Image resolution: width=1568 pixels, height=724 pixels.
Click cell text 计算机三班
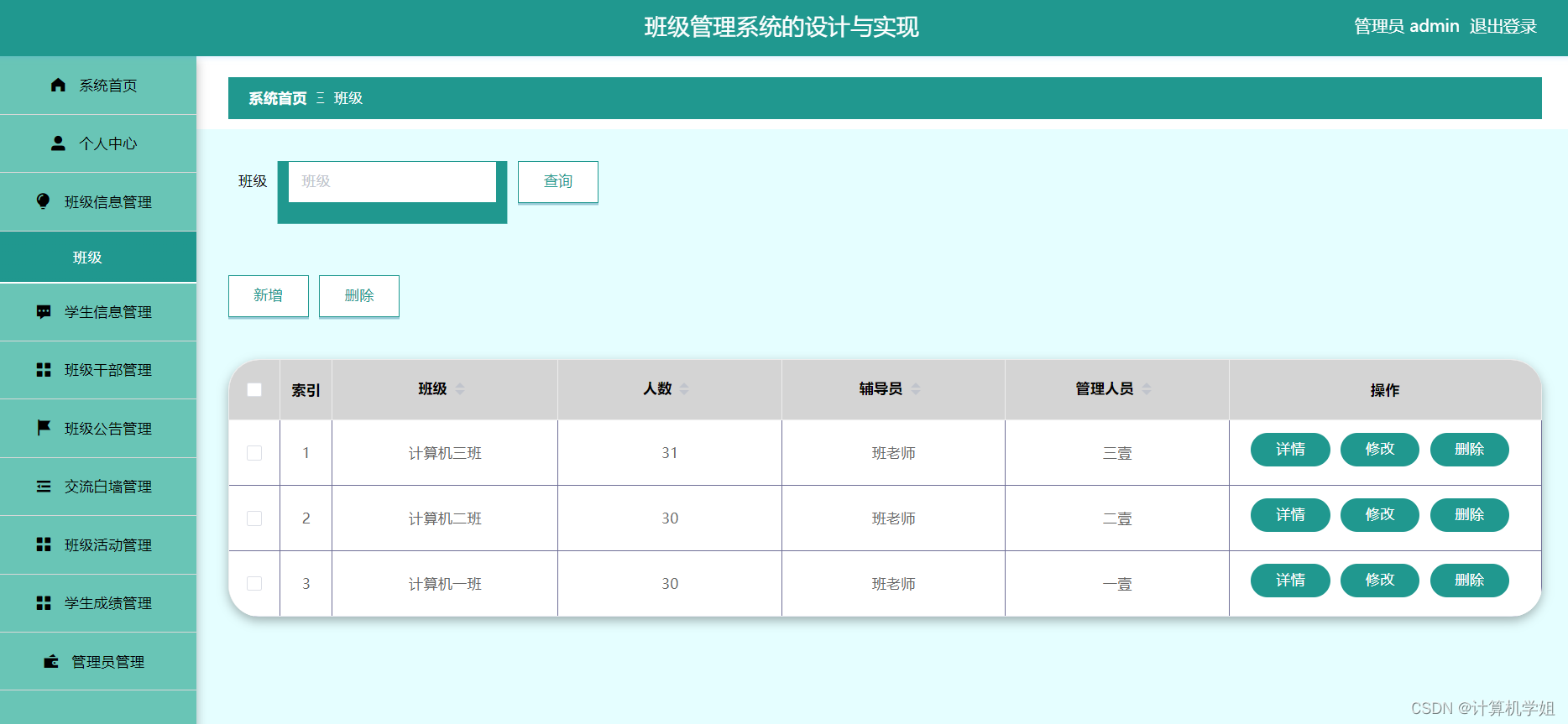(x=445, y=453)
